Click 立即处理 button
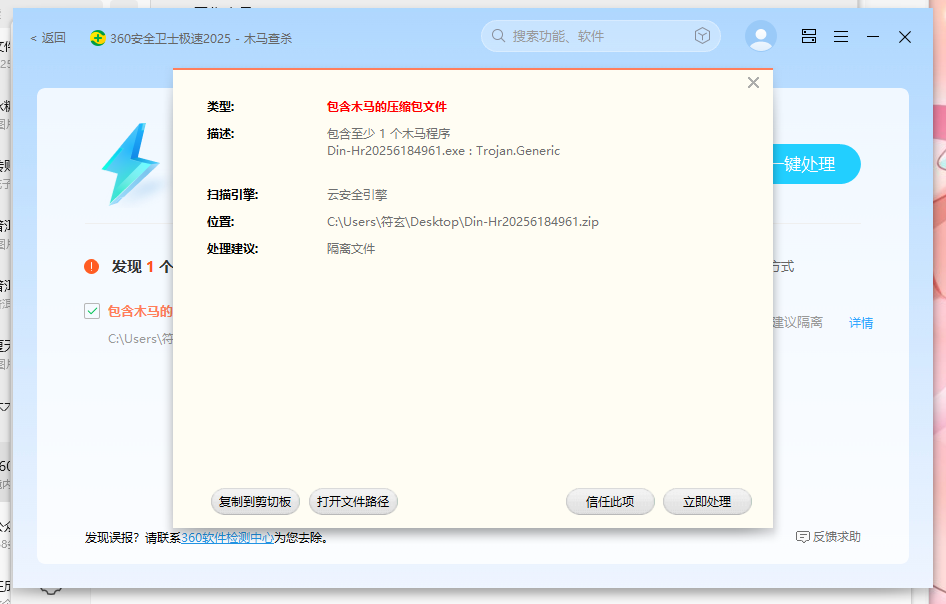The height and width of the screenshot is (604, 946). [707, 501]
